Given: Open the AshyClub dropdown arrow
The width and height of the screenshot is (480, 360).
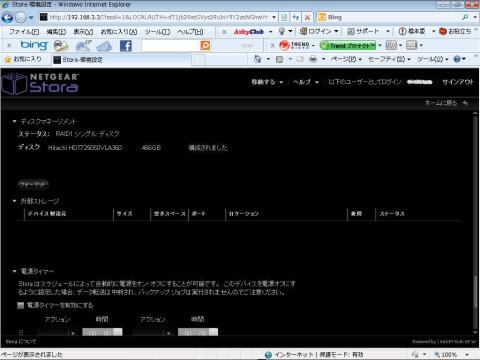Looking at the screenshot, I should click(270, 32).
